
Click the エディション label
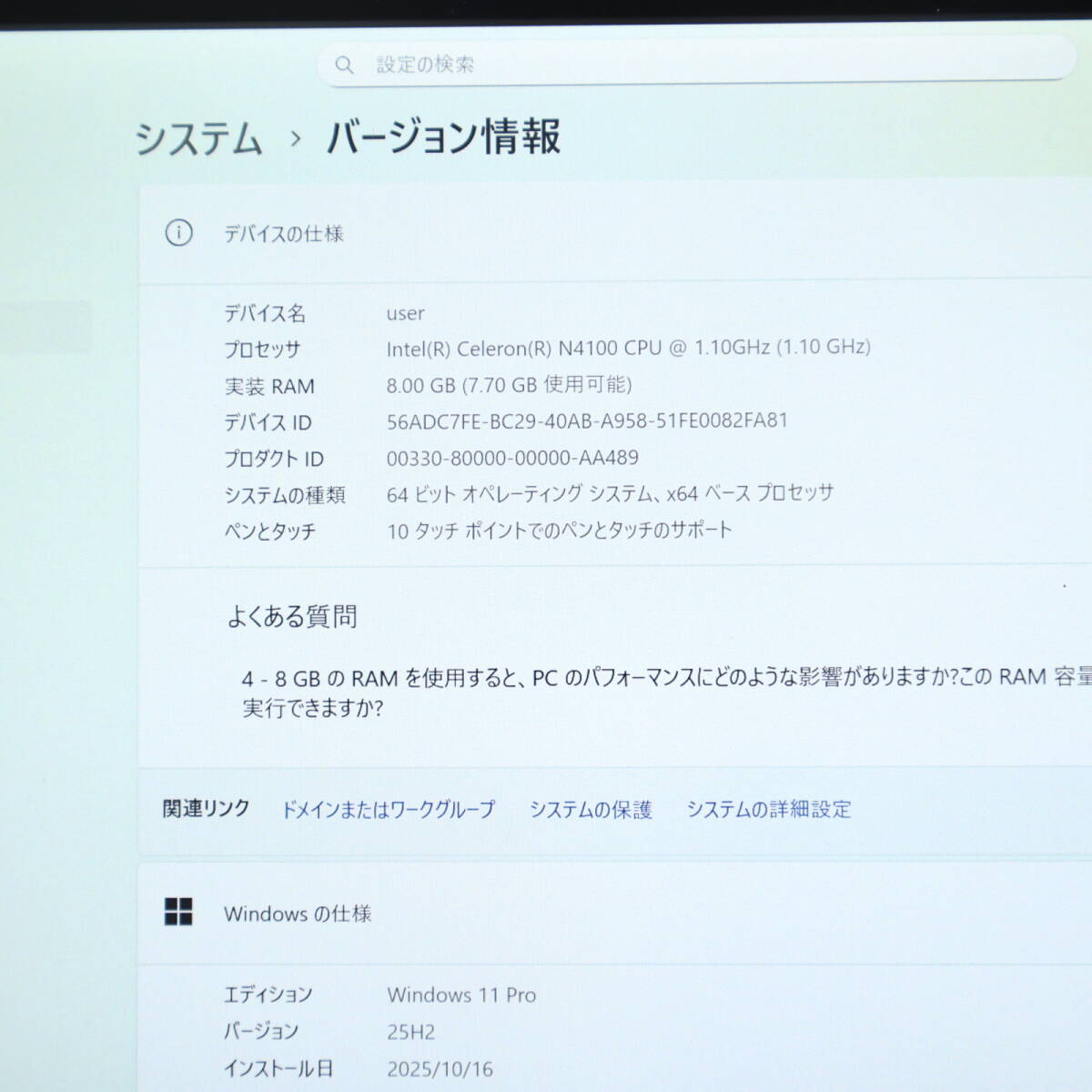pyautogui.click(x=268, y=995)
